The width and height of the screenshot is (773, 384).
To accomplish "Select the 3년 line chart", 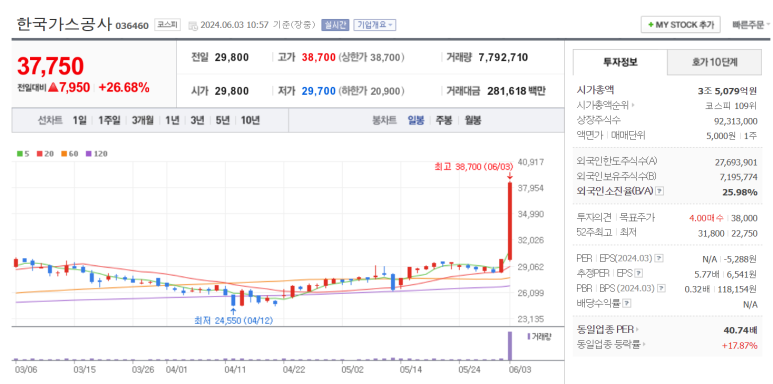I will point(197,120).
